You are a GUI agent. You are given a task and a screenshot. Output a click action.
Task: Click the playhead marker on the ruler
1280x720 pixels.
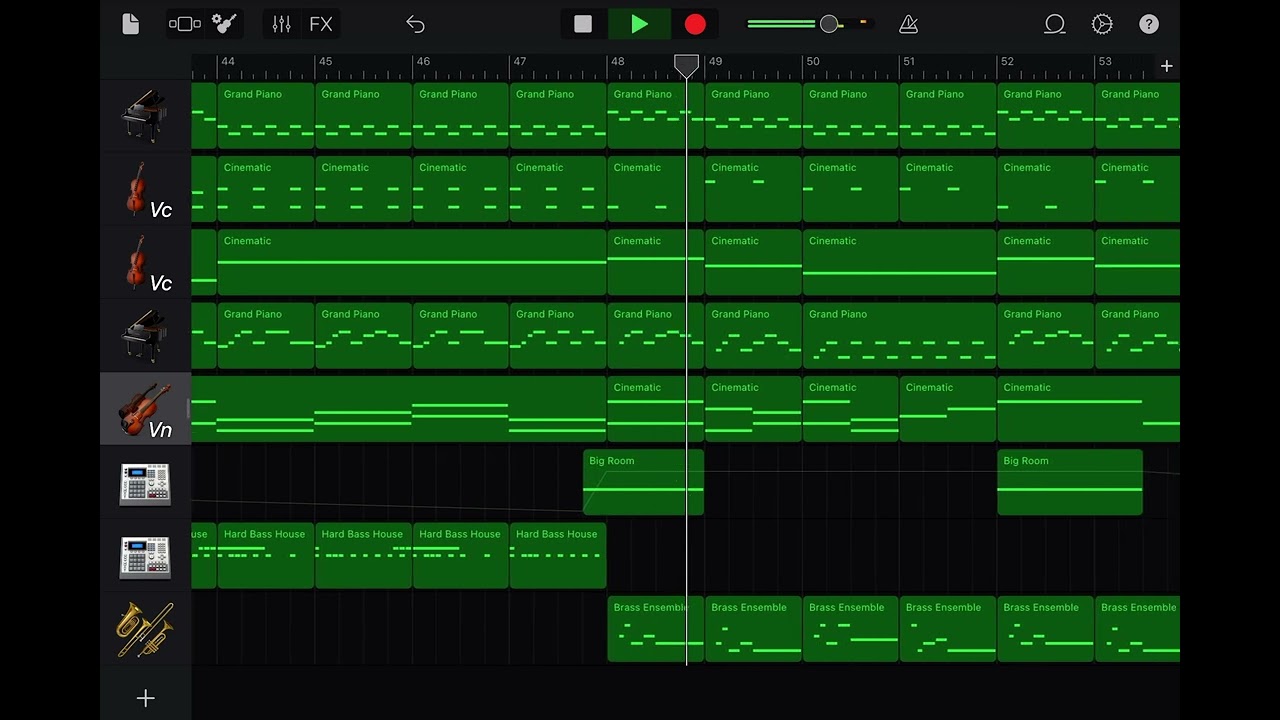pyautogui.click(x=686, y=67)
